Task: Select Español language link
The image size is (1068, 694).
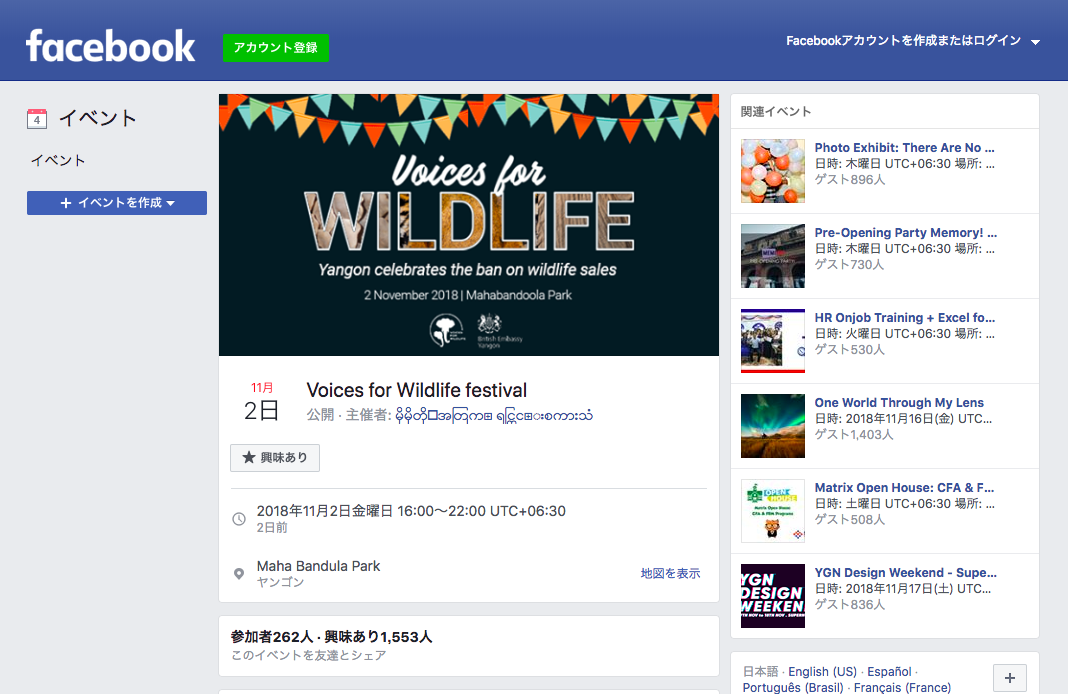Action: pyautogui.click(x=889, y=672)
